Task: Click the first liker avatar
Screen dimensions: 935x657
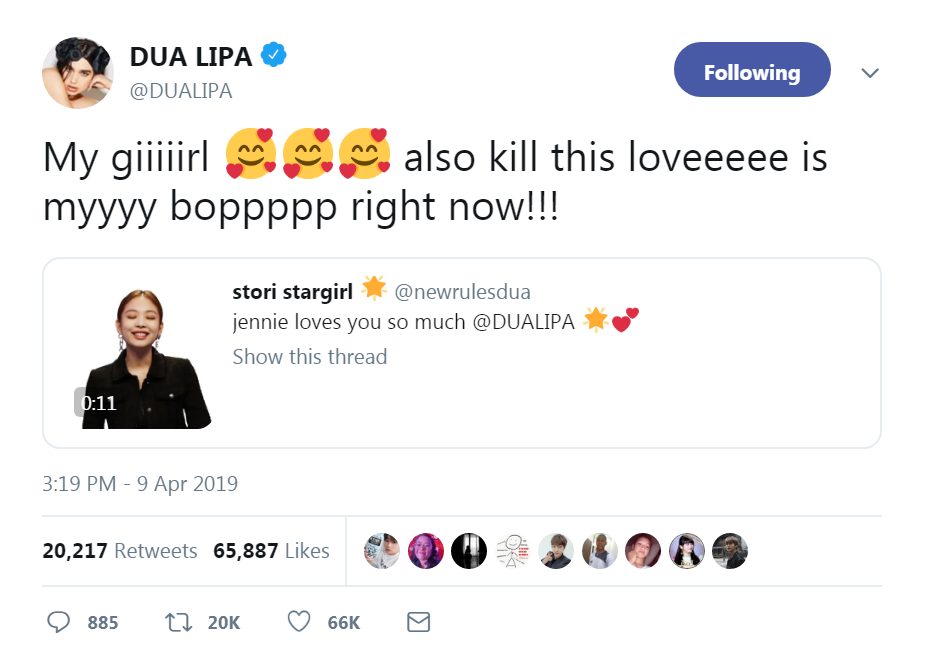Action: tap(382, 550)
